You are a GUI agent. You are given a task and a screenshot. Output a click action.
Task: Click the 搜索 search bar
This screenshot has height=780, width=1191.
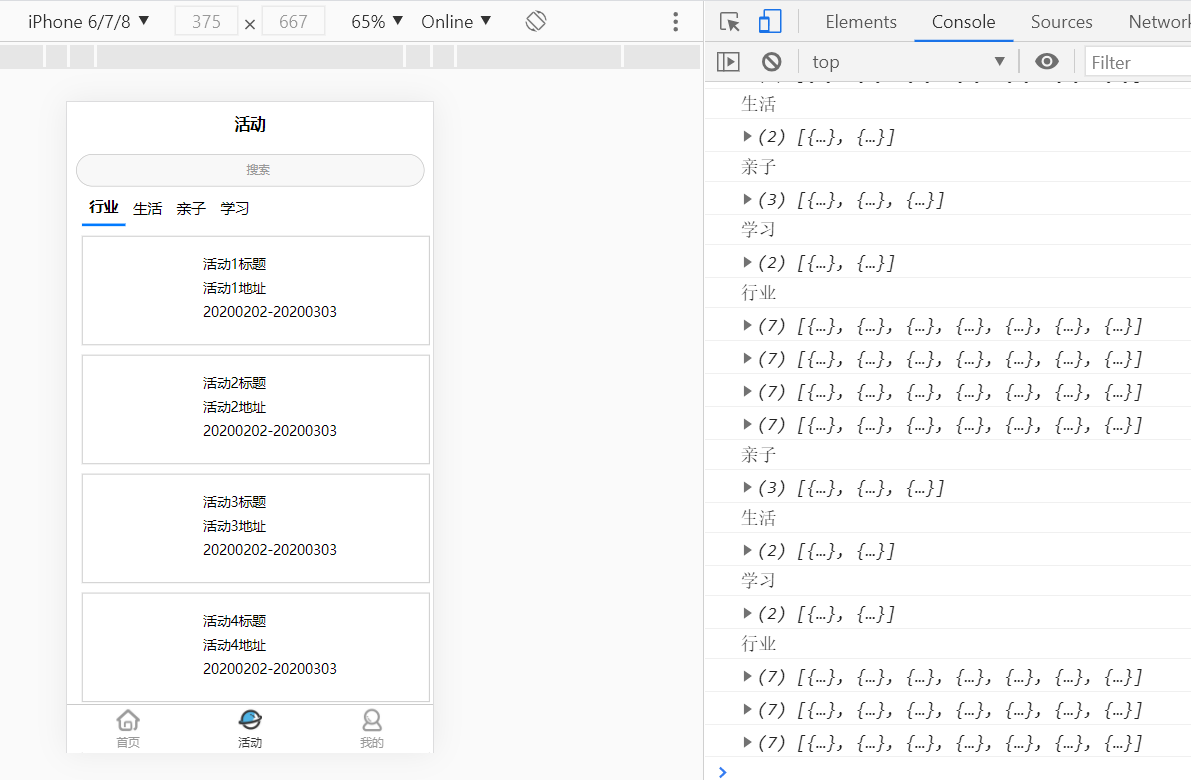(x=250, y=170)
